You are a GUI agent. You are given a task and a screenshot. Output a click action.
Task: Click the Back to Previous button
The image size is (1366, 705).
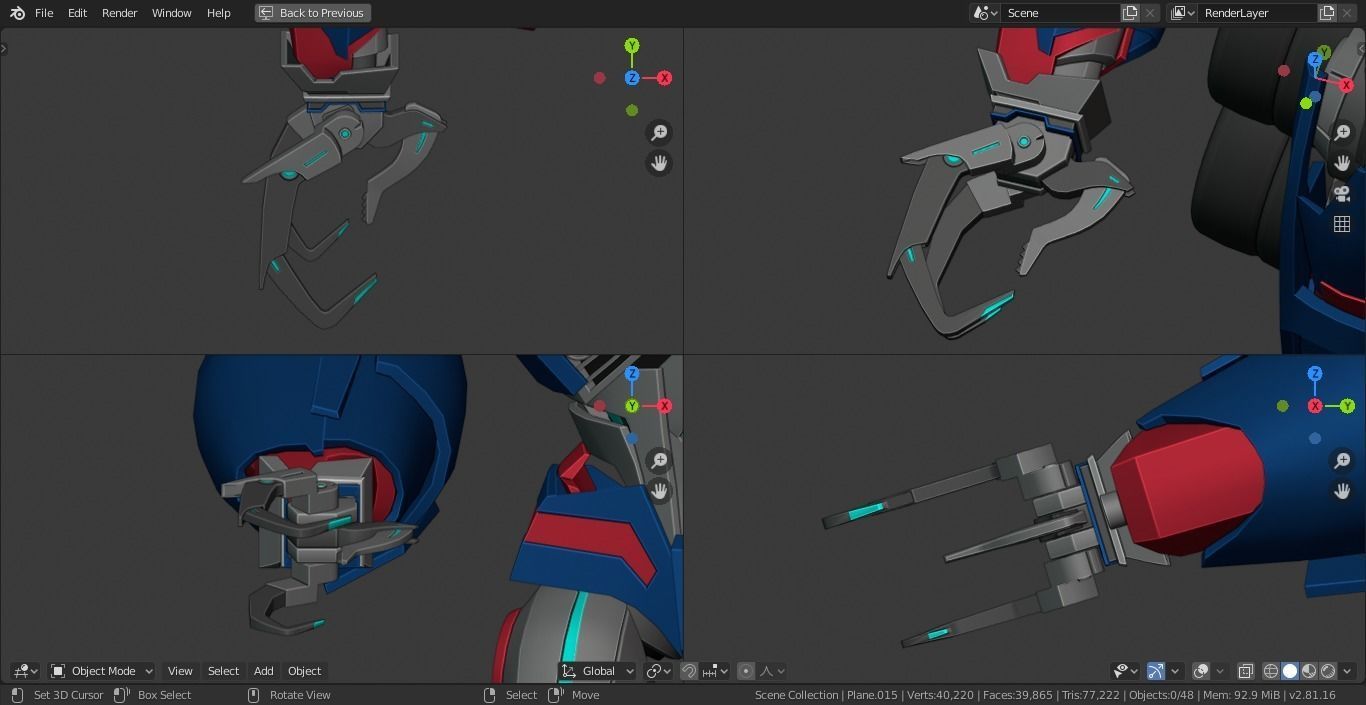(x=311, y=13)
